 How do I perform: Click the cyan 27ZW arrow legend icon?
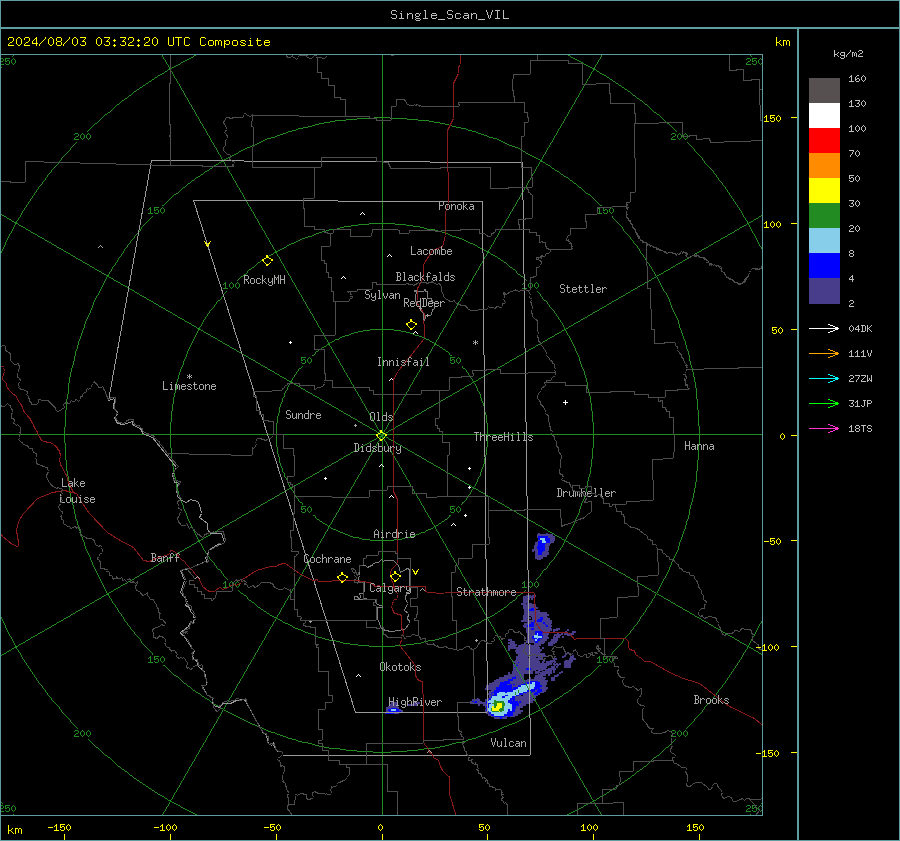click(x=824, y=378)
